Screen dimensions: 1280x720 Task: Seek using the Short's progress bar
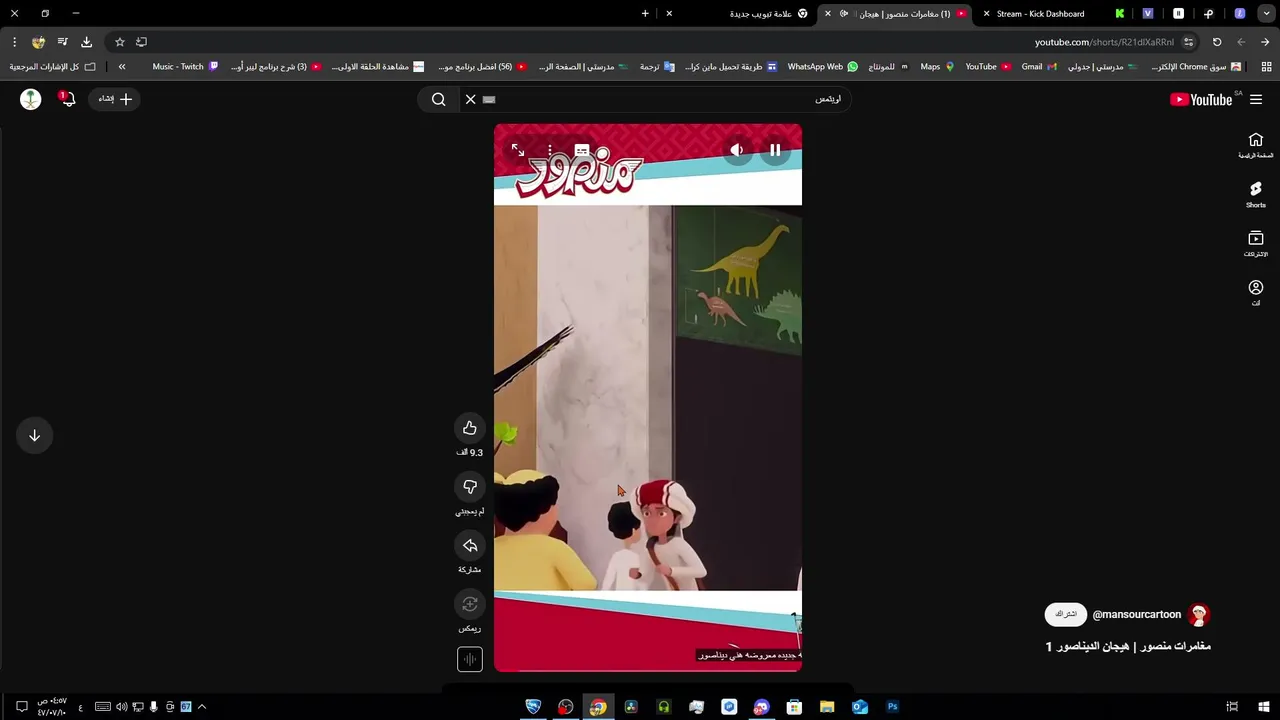pyautogui.click(x=648, y=670)
